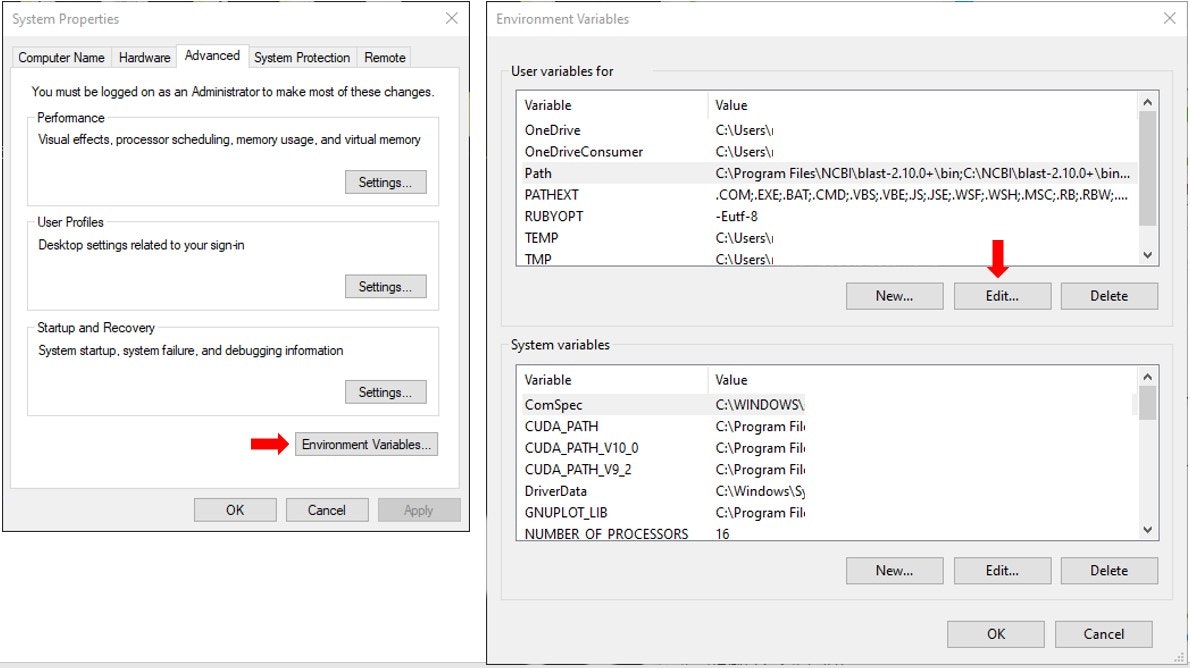Click the C:\WINDOWS\ value of ComSpec
This screenshot has height=668, width=1190.
pyautogui.click(x=759, y=405)
